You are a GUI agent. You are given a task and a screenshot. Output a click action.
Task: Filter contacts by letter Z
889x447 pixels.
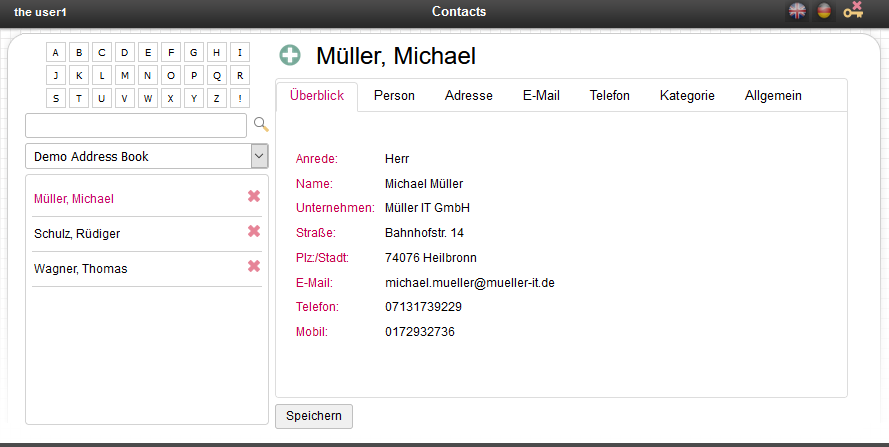tap(217, 98)
